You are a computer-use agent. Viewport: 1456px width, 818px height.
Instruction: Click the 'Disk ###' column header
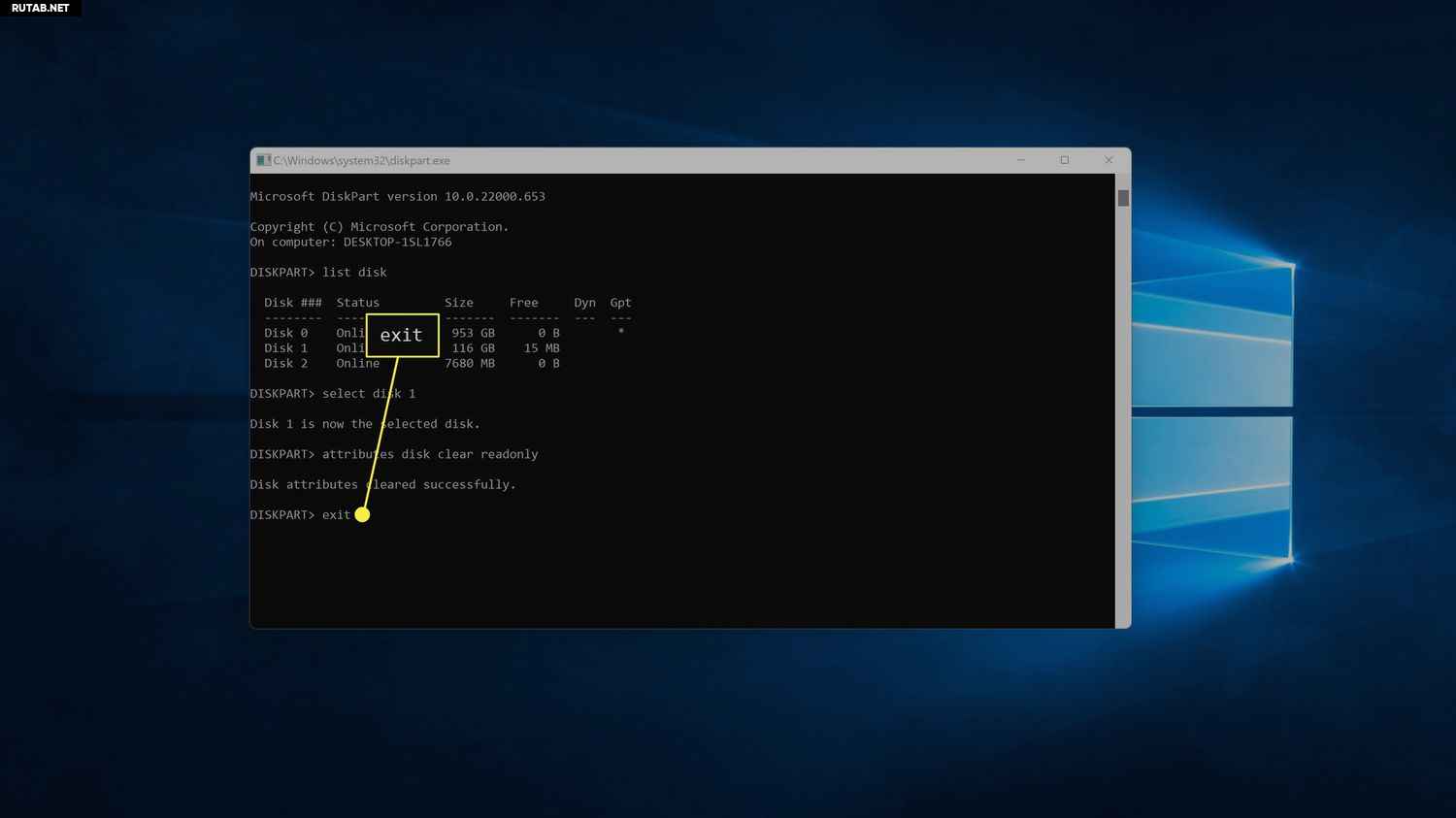tap(292, 302)
